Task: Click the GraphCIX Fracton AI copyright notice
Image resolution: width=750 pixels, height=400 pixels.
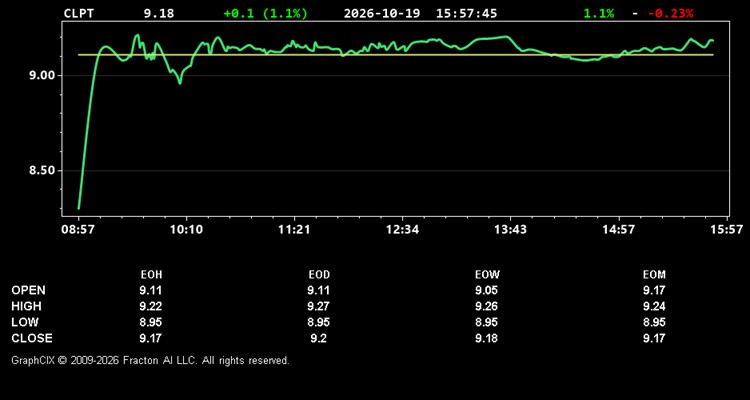Action: 150,360
